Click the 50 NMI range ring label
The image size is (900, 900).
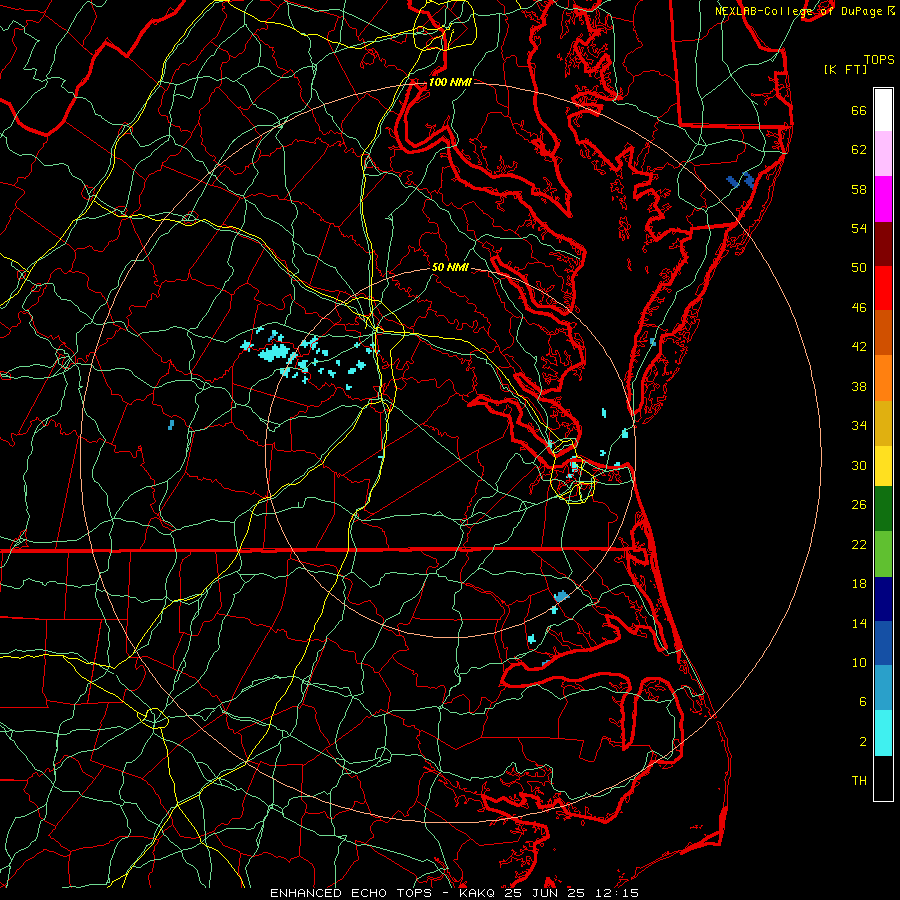point(450,267)
